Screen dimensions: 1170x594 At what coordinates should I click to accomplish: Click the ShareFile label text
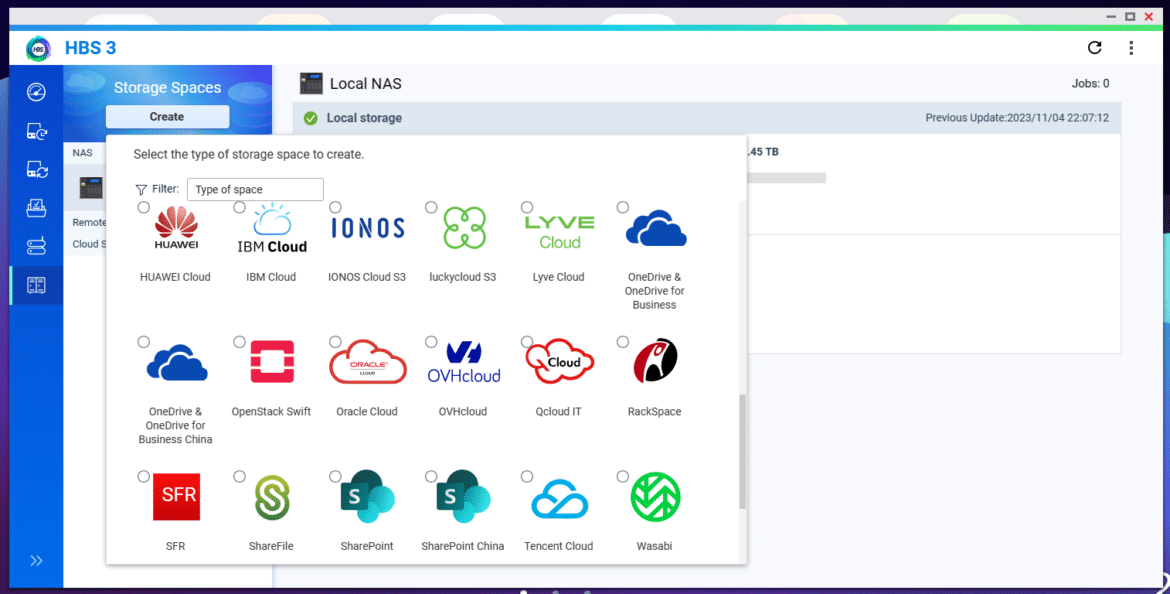point(271,546)
